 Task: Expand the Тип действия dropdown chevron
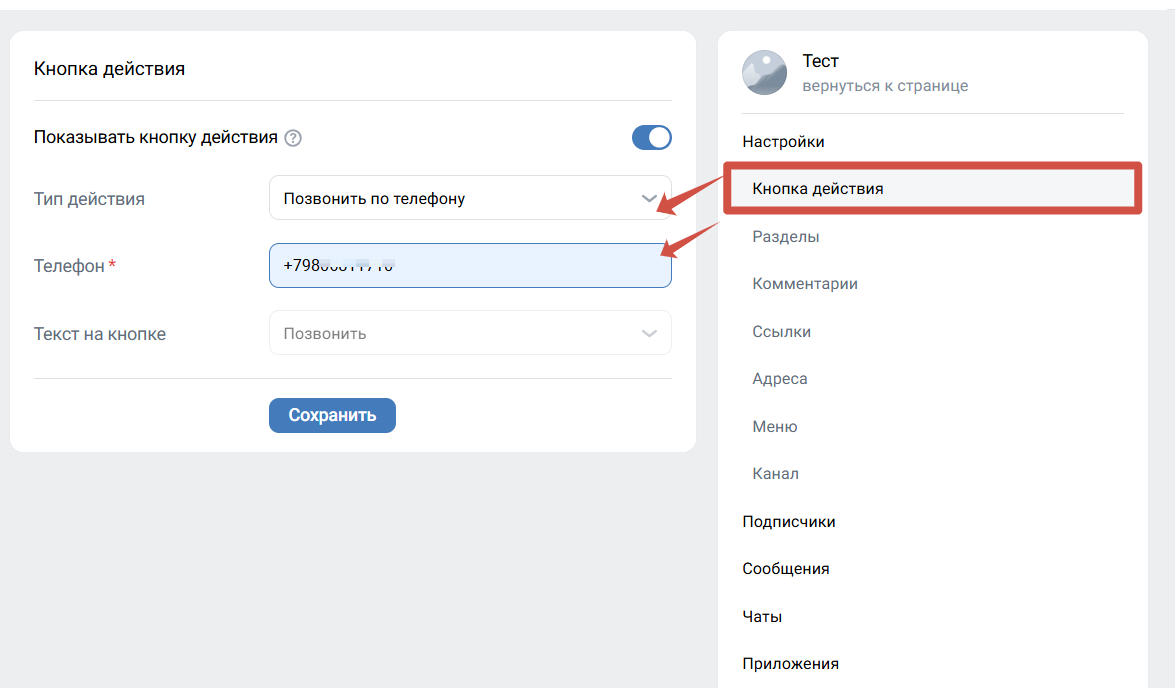point(649,199)
